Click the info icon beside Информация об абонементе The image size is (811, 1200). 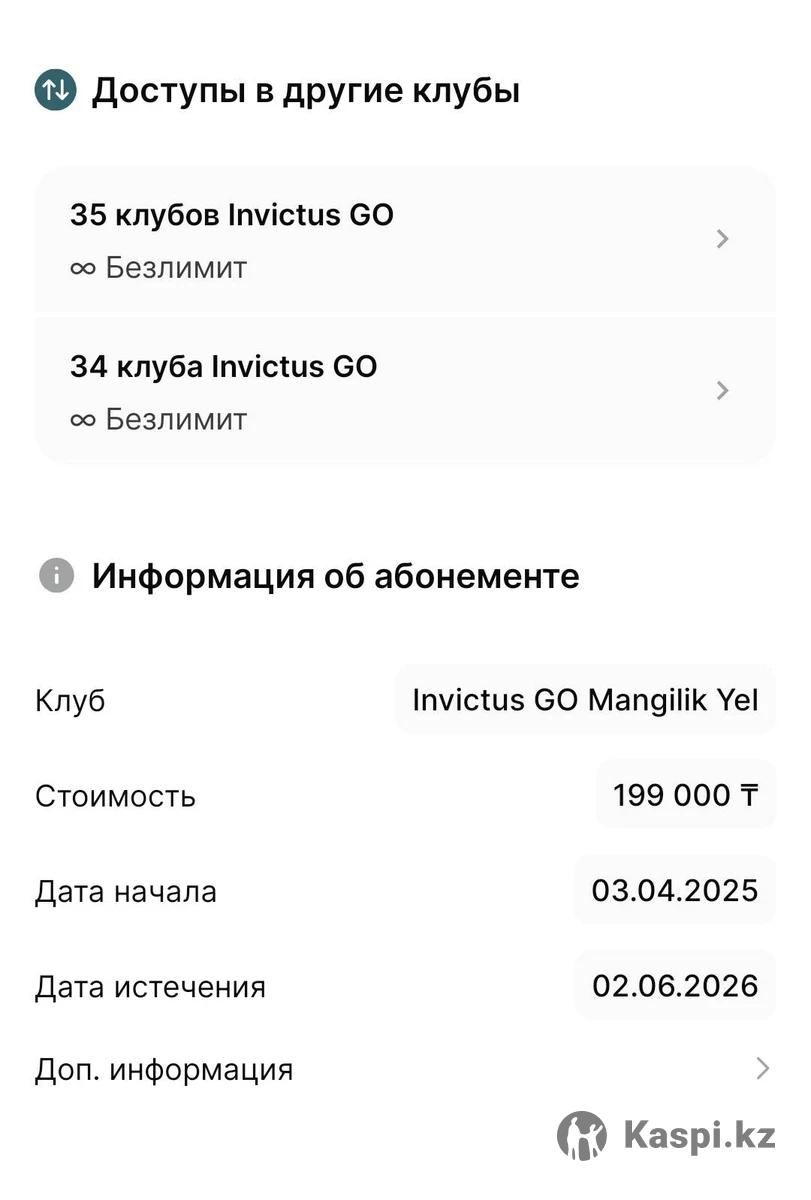click(56, 576)
